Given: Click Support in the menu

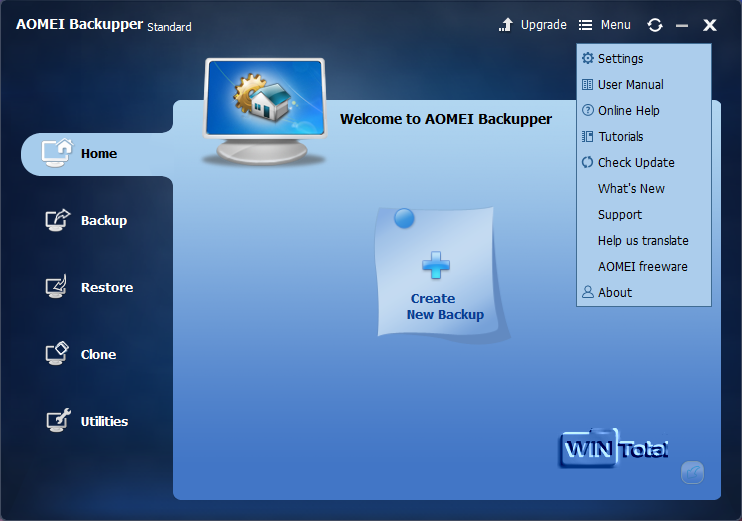Looking at the screenshot, I should pyautogui.click(x=620, y=215).
